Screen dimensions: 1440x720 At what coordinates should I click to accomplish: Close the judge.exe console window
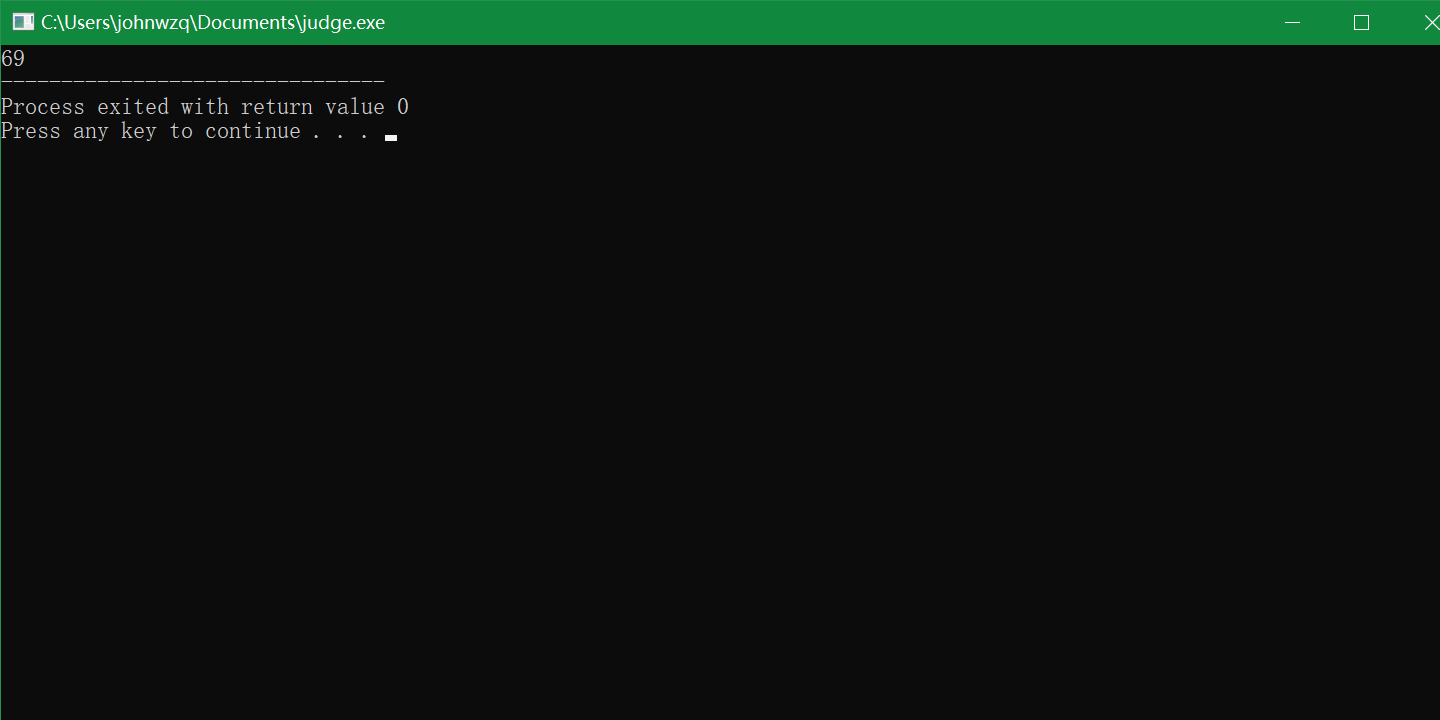[x=1431, y=21]
